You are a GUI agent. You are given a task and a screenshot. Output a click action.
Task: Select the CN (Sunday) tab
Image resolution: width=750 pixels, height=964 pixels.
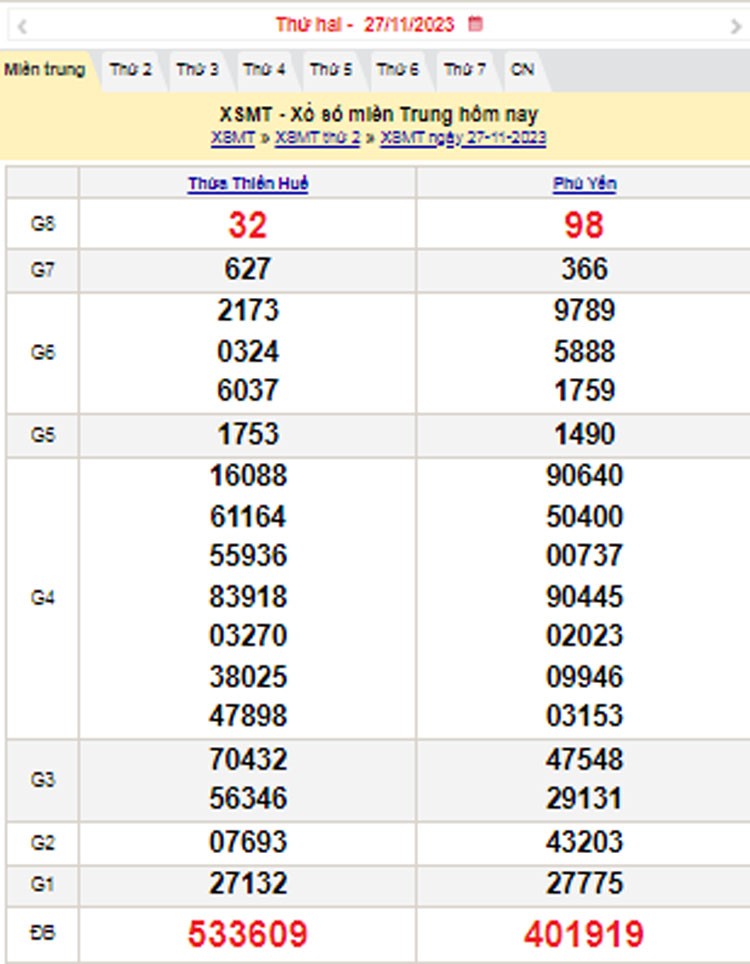click(x=522, y=70)
